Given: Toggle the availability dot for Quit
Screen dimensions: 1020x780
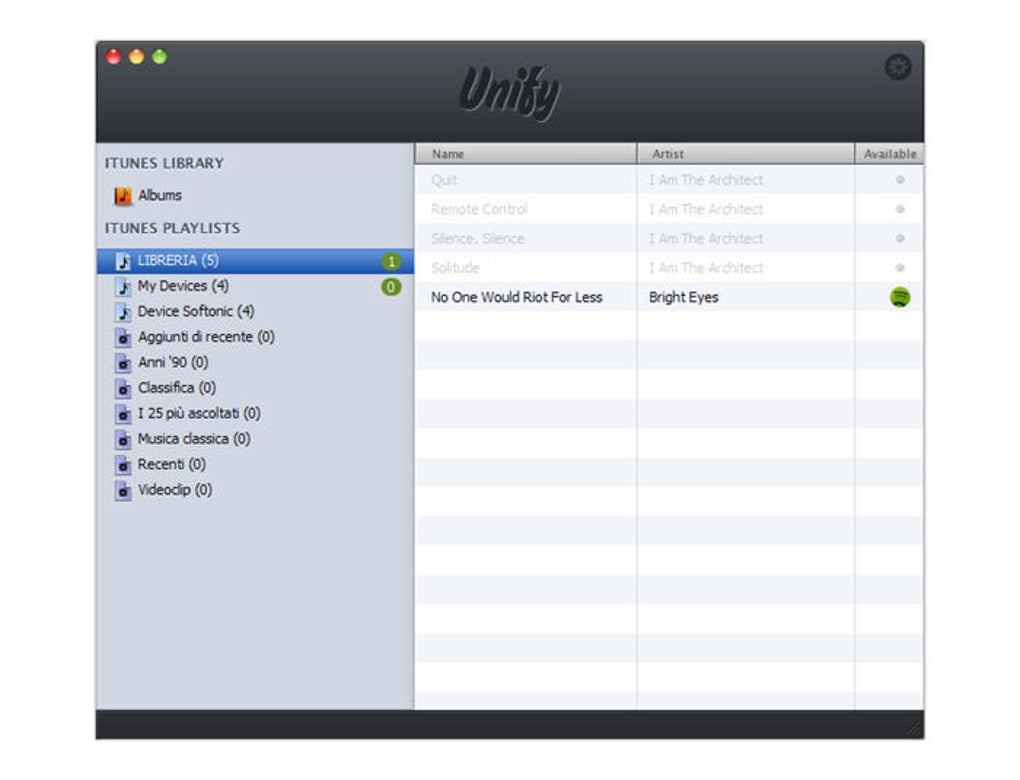Looking at the screenshot, I should coord(897,180).
